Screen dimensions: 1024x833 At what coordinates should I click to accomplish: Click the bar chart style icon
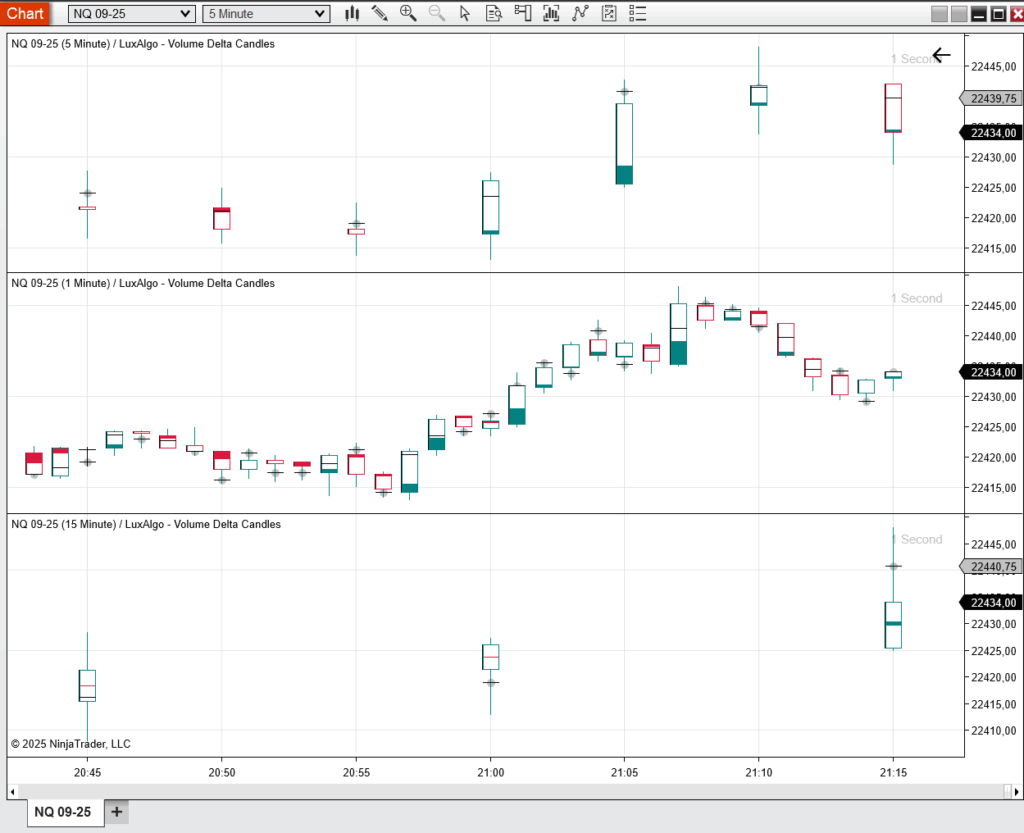(352, 13)
